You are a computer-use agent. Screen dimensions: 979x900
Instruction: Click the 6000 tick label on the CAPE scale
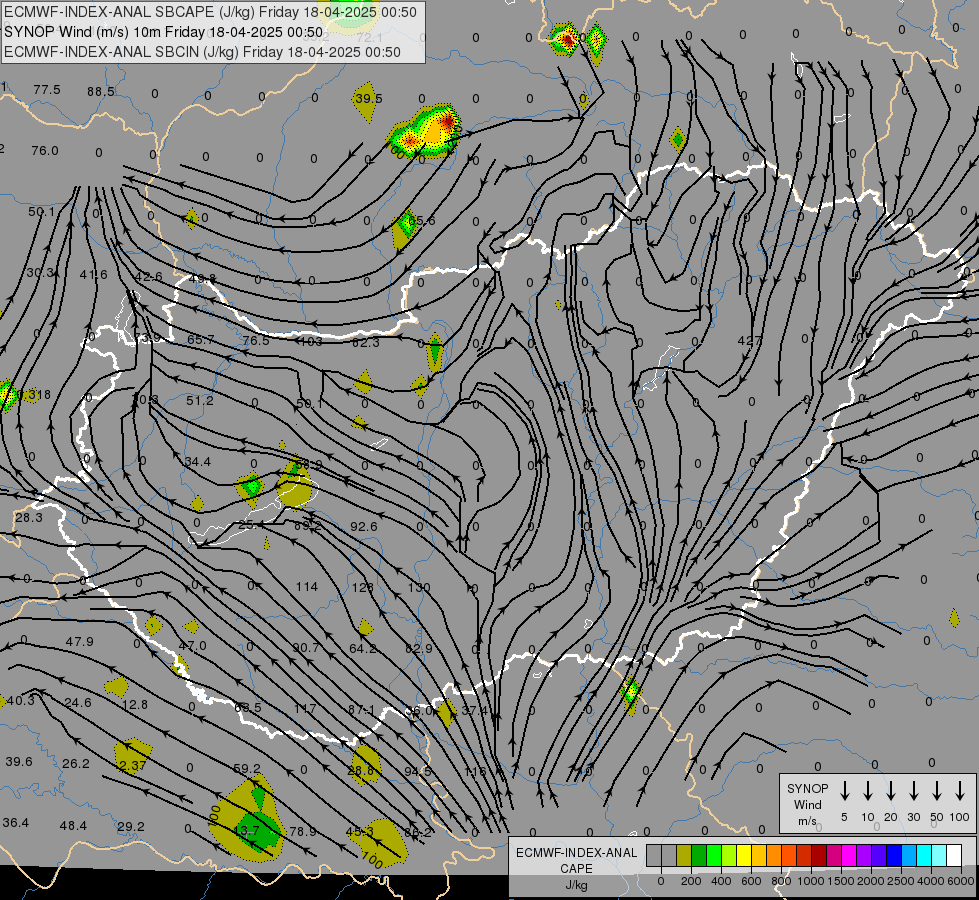point(961,881)
